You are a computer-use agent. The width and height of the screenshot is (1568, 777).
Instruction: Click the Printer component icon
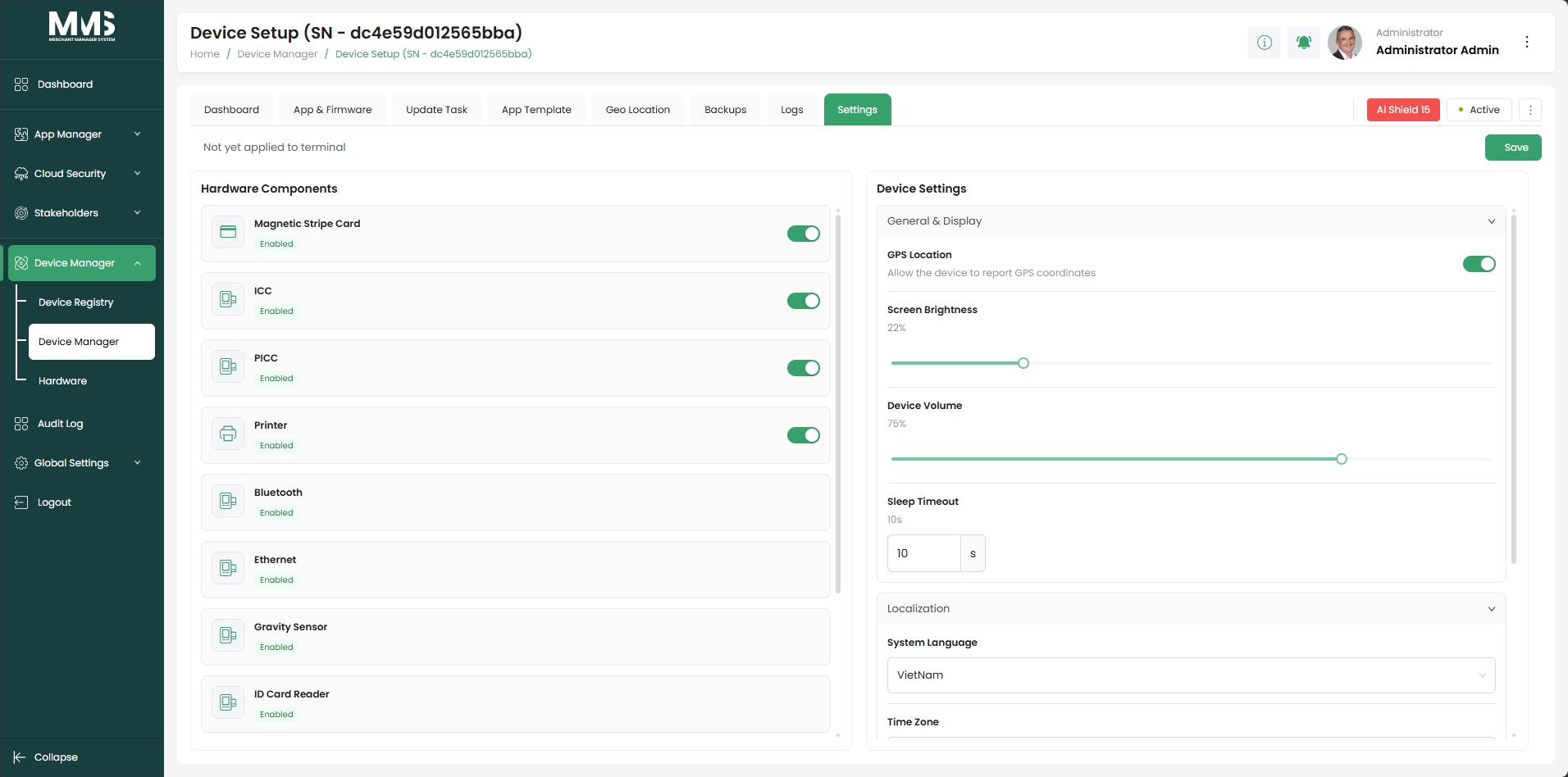[x=228, y=434]
